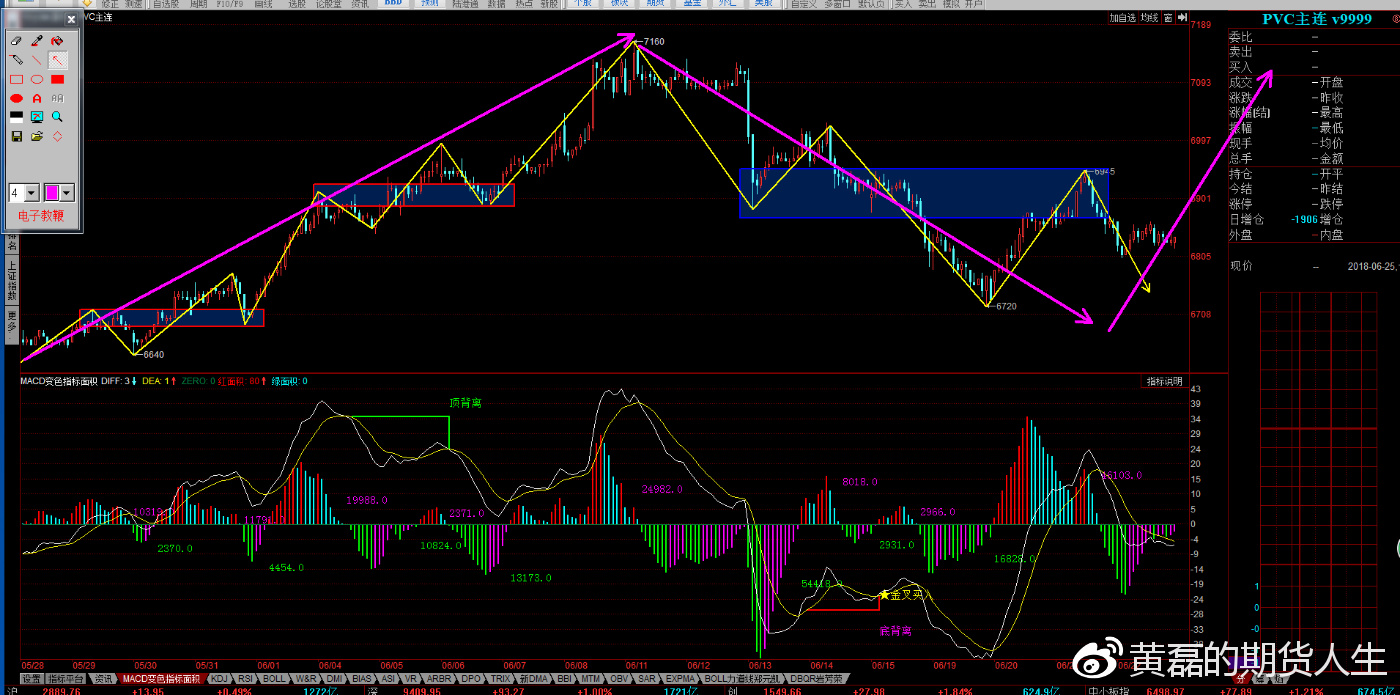Click the BBD toolbar button
The height and width of the screenshot is (695, 1400).
[x=395, y=5]
